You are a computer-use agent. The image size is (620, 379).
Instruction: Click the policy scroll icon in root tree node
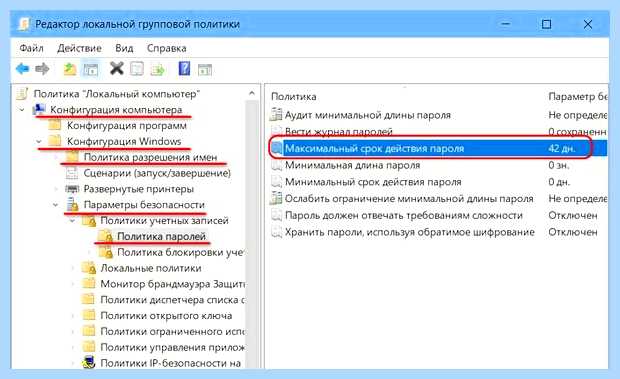point(22,94)
